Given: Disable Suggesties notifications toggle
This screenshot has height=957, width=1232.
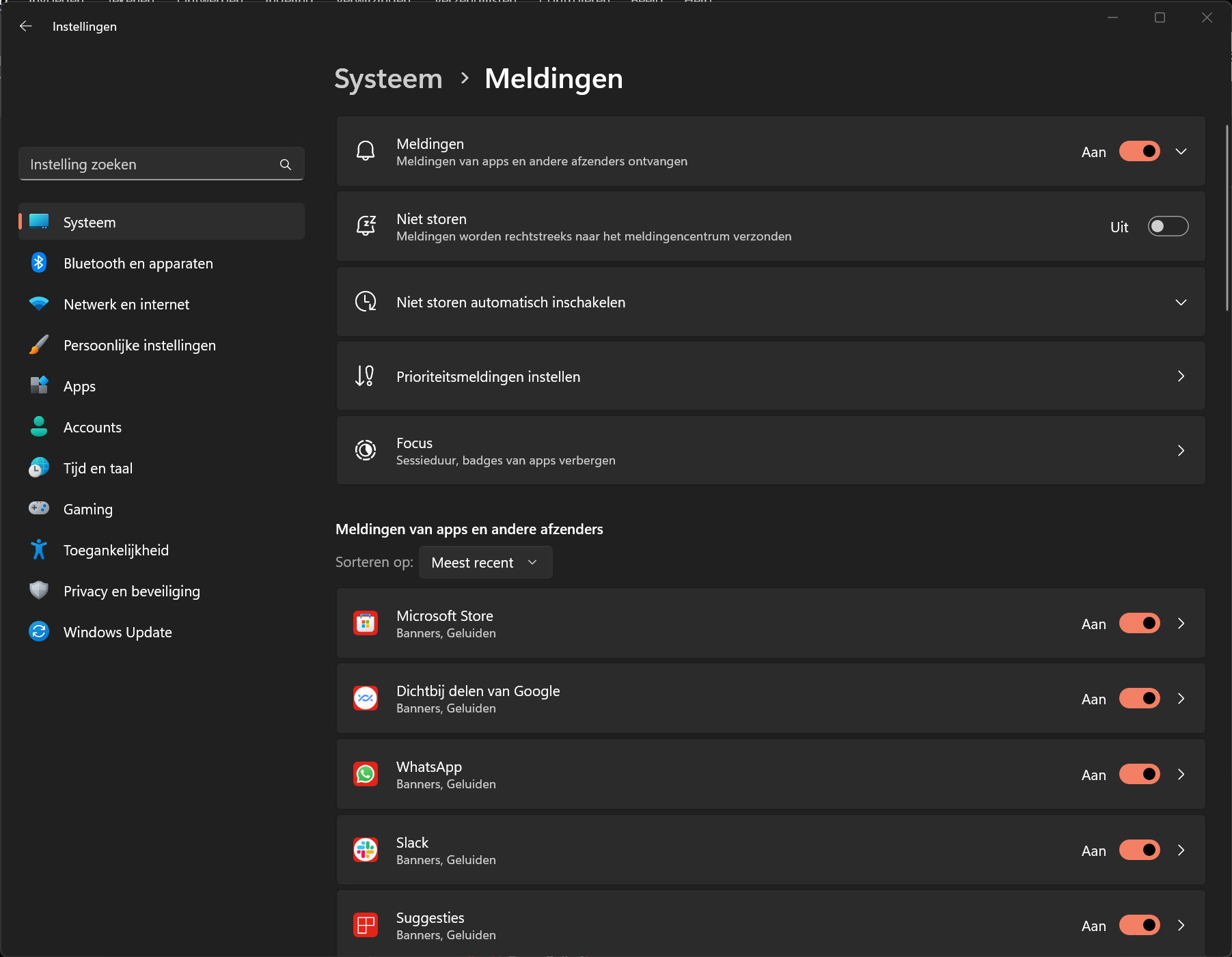Looking at the screenshot, I should pyautogui.click(x=1139, y=925).
